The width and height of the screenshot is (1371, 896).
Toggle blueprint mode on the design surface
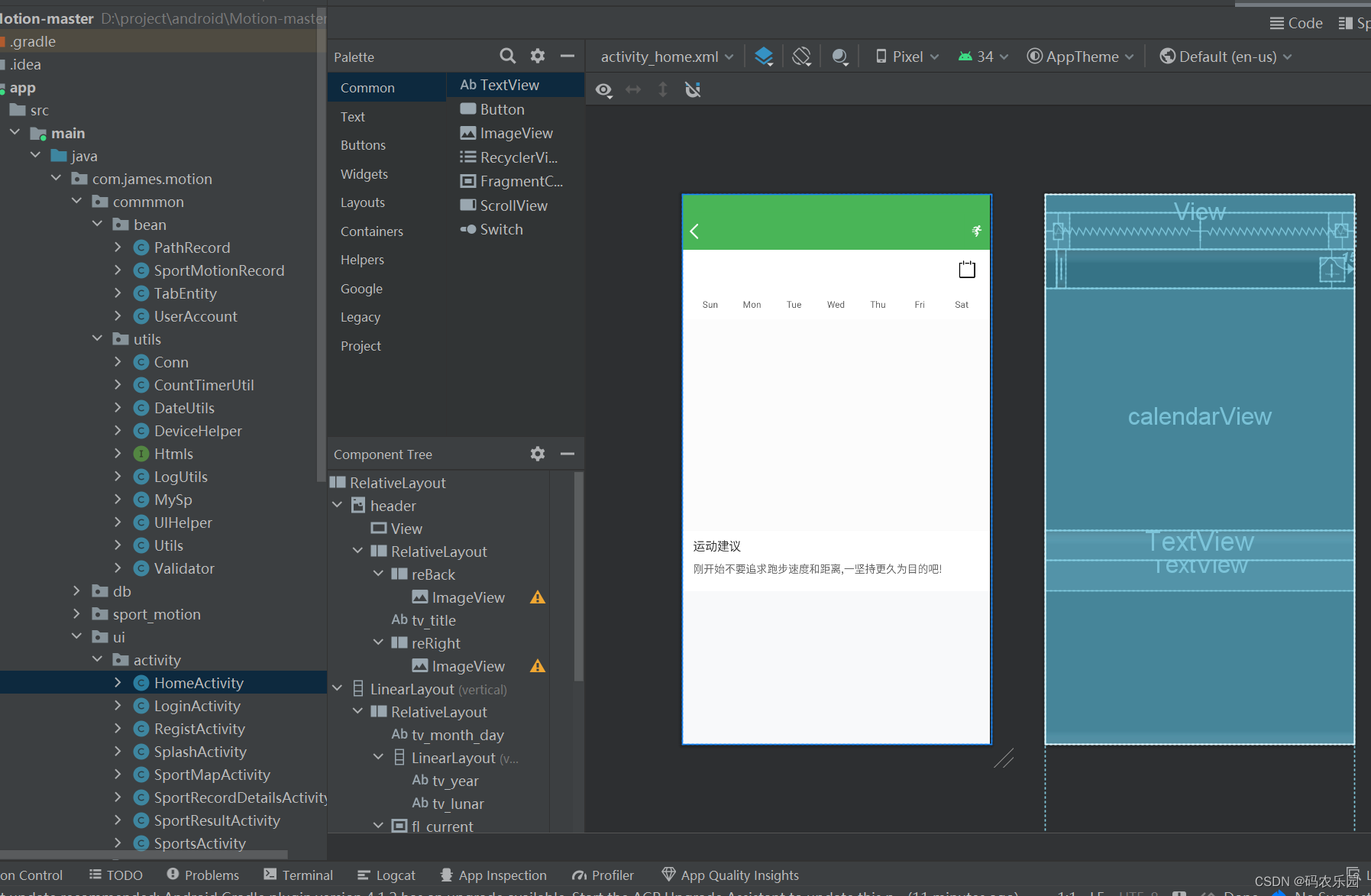point(764,56)
